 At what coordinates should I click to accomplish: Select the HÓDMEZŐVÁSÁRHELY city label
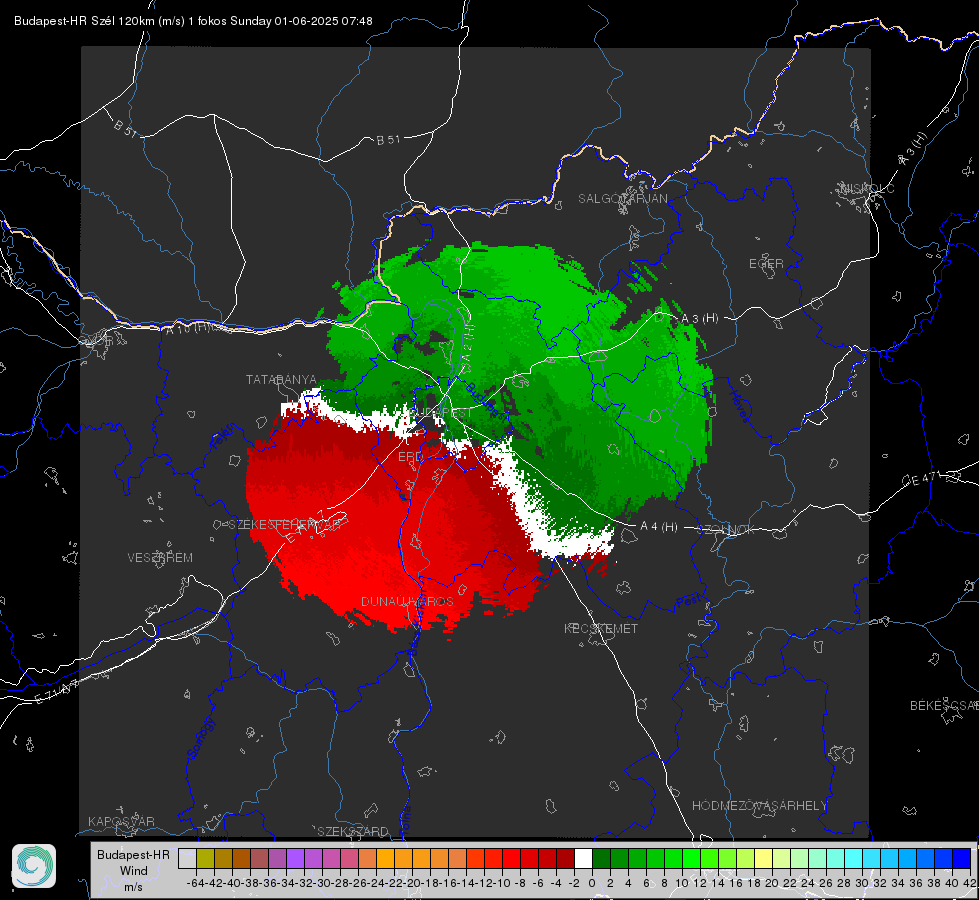pos(759,806)
